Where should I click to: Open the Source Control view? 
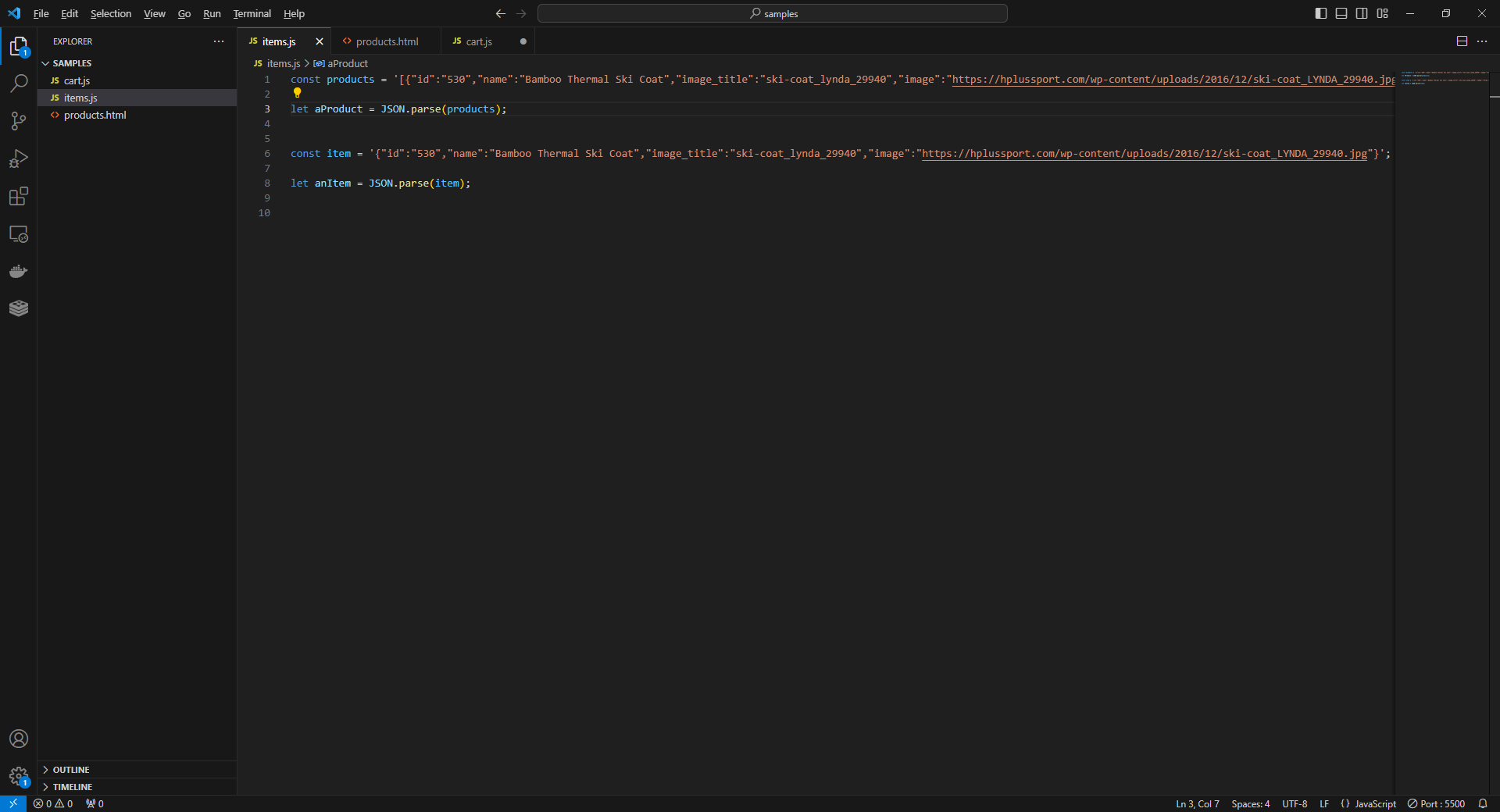point(19,121)
